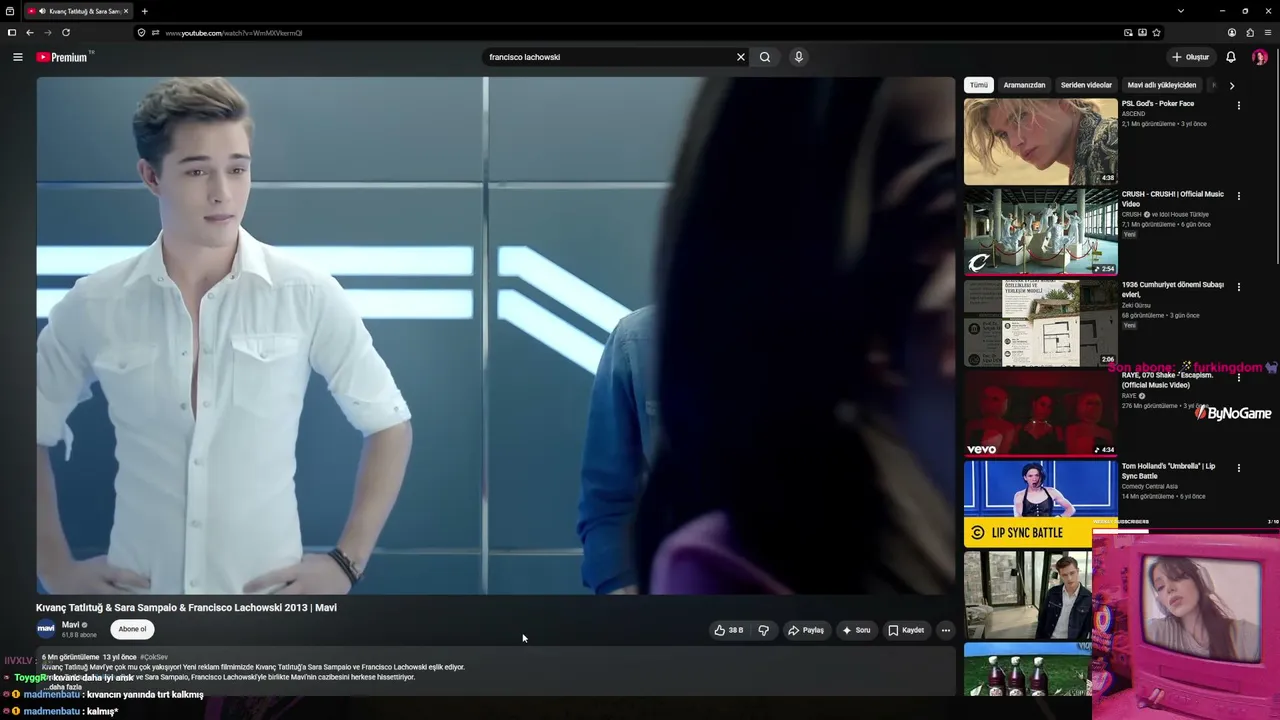Expand the tab list dropdown chevron

(x=1181, y=11)
